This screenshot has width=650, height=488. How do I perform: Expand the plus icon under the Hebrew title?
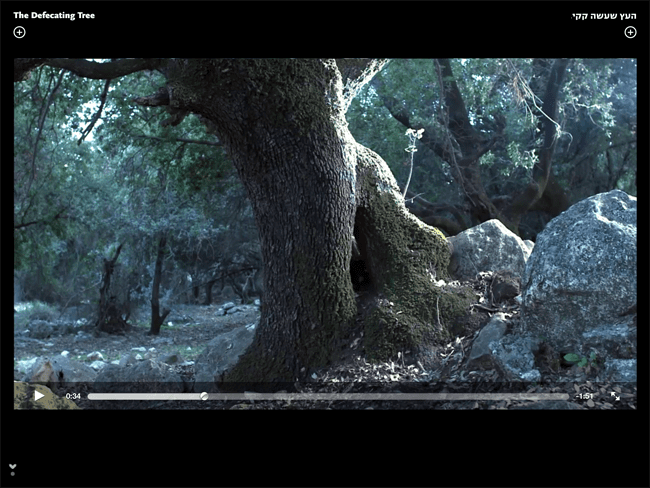click(x=630, y=32)
